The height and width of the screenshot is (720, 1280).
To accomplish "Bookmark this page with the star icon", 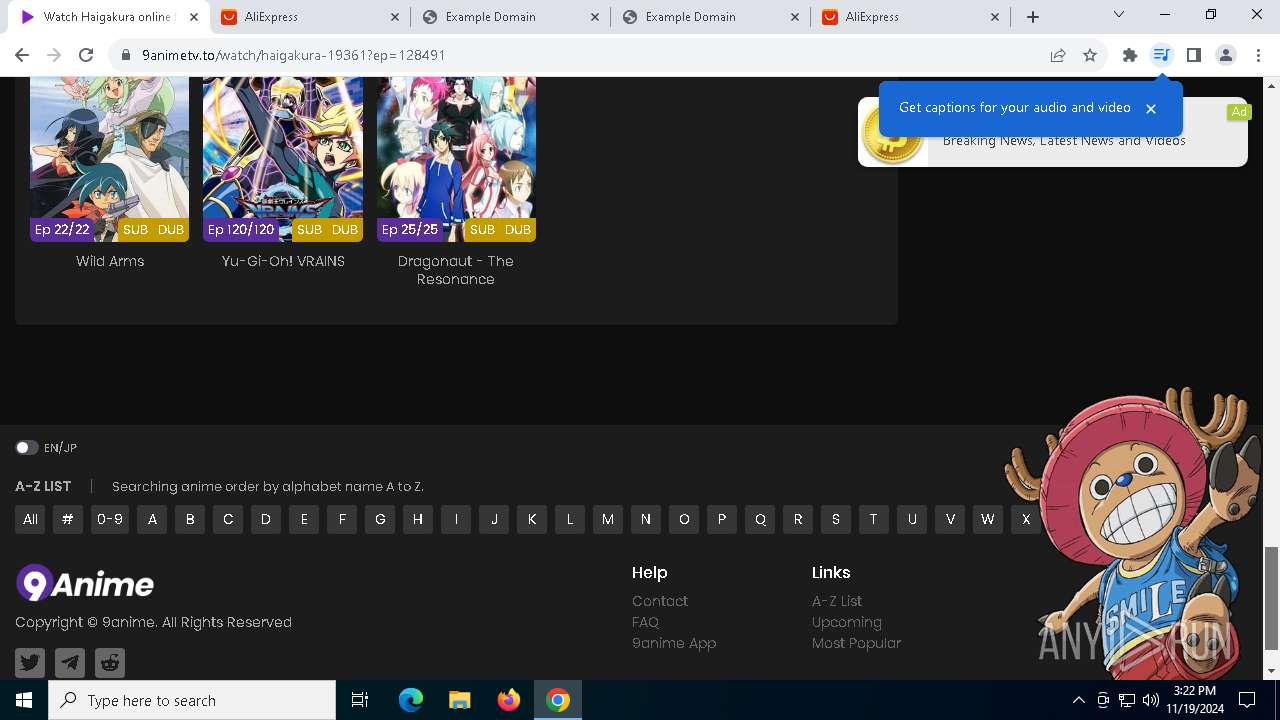I will click(x=1090, y=55).
